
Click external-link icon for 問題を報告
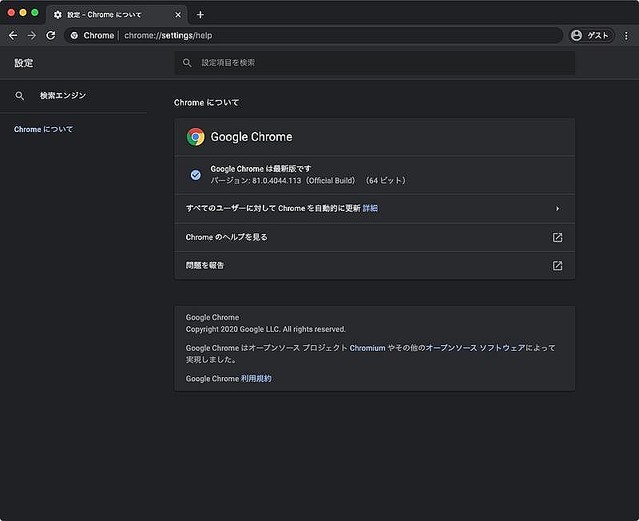(557, 266)
